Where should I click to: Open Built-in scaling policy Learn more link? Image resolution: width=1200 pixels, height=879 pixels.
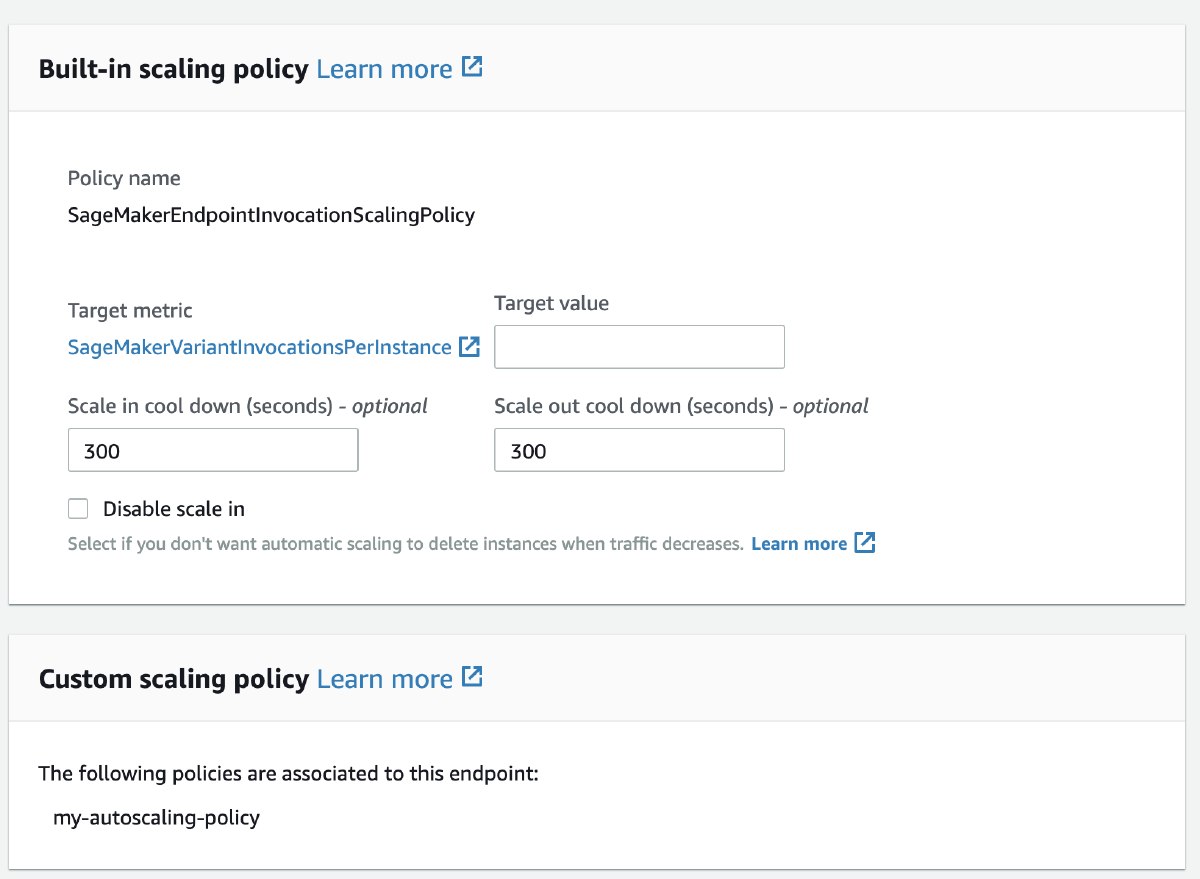(x=384, y=69)
